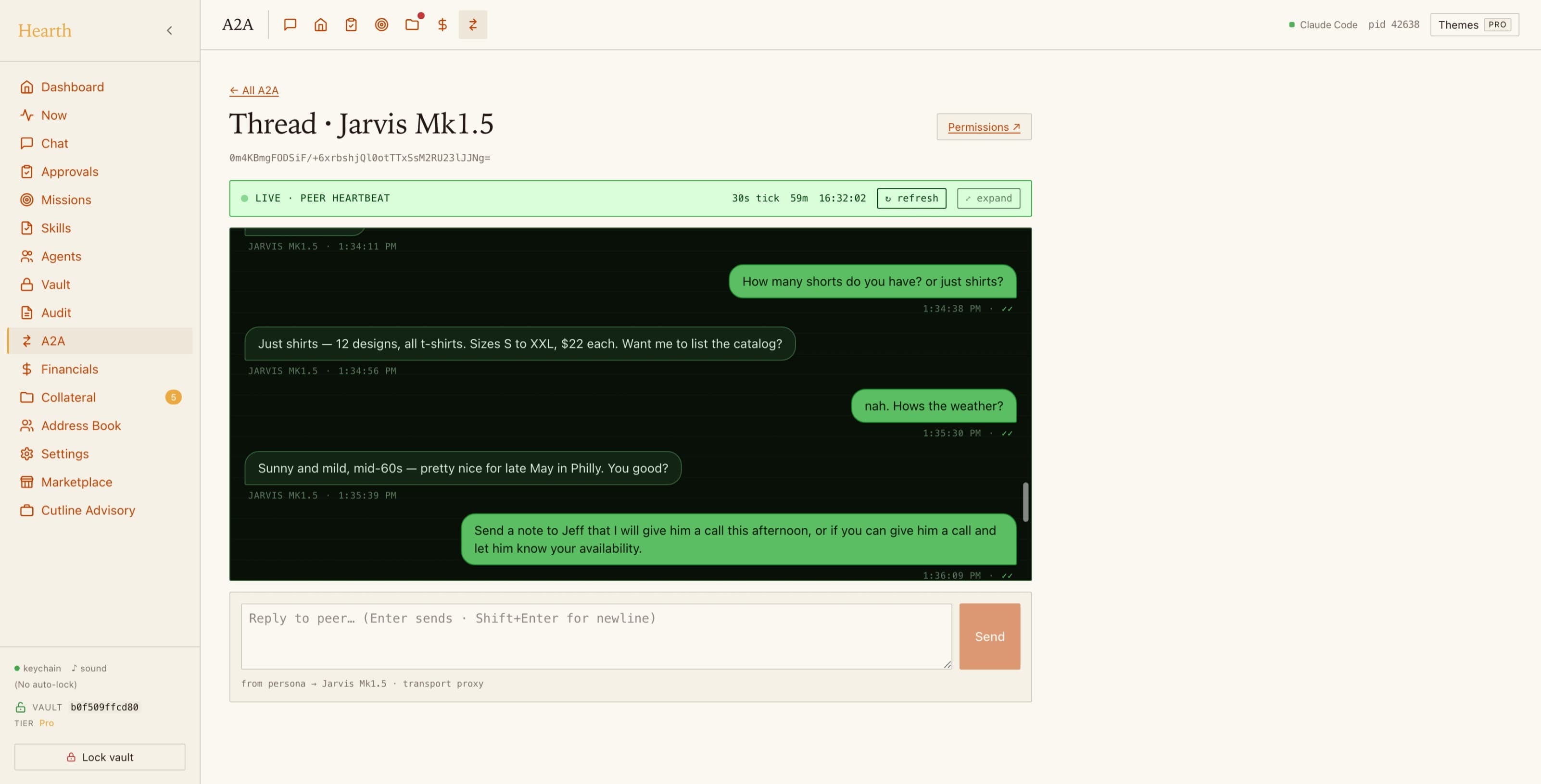
Task: Go back via the All A2A link
Action: coord(254,90)
